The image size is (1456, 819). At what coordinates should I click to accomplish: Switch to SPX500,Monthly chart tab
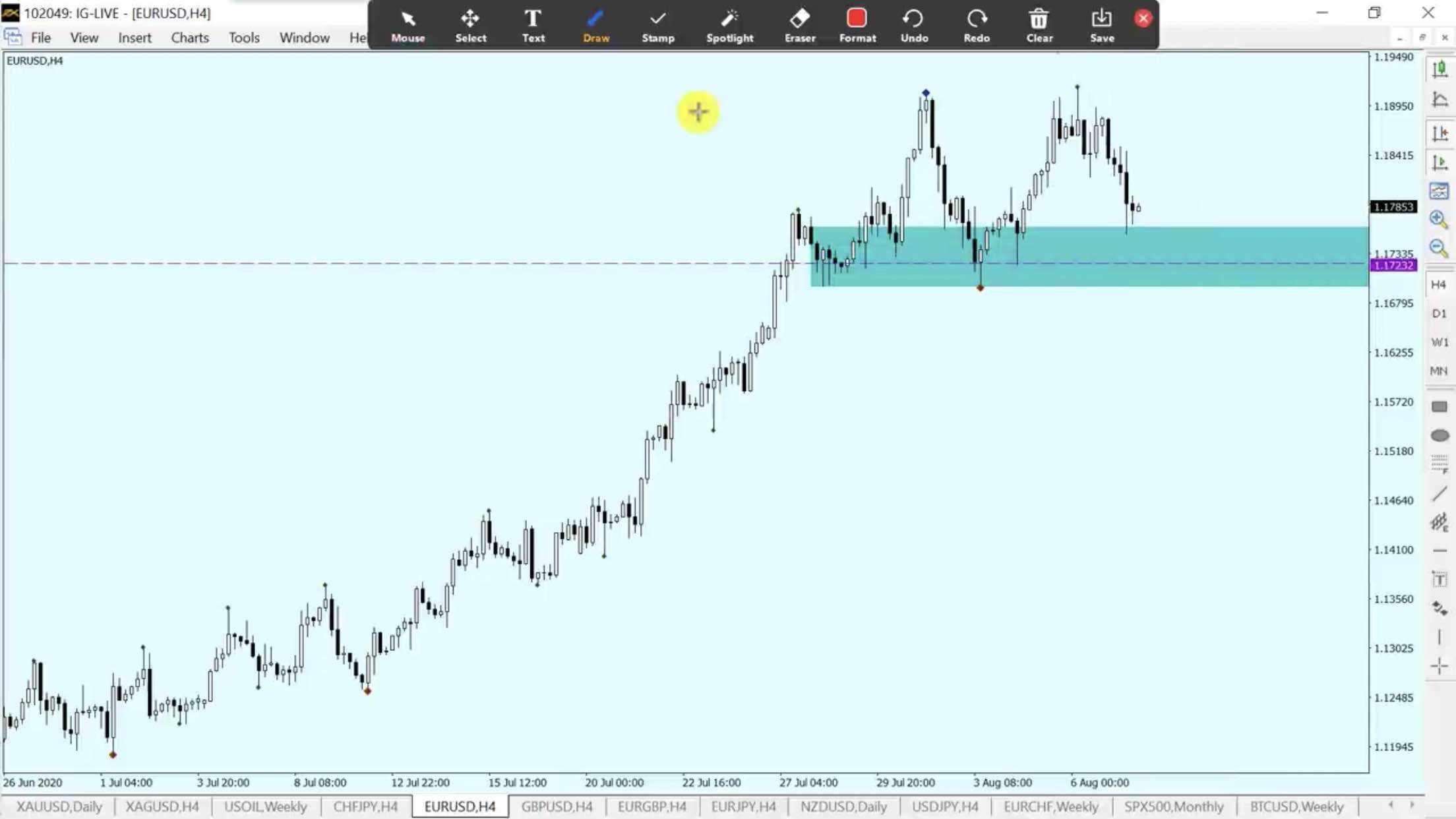click(1173, 806)
